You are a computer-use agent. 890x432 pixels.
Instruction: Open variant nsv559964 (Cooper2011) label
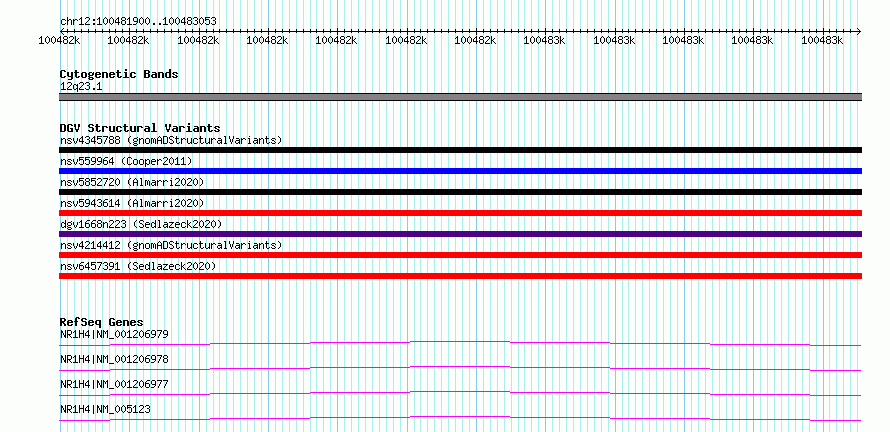coord(126,161)
